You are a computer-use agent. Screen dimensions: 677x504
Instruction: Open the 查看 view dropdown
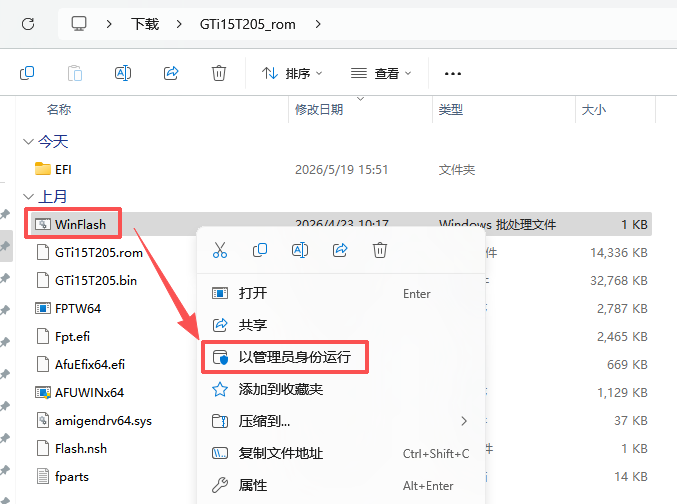click(x=381, y=73)
